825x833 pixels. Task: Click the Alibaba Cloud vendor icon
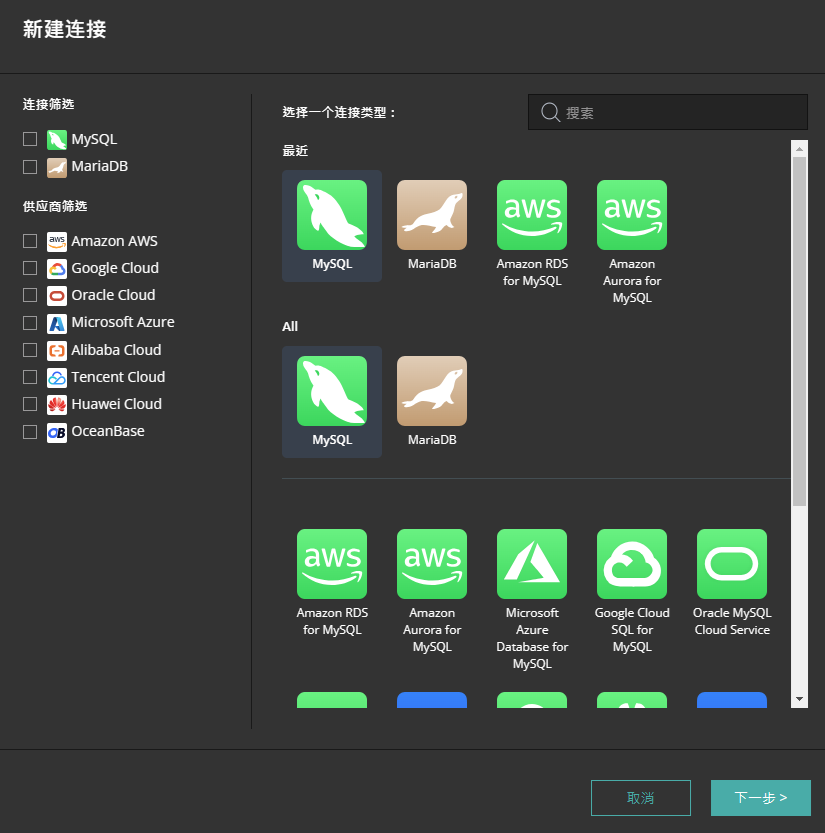57,350
